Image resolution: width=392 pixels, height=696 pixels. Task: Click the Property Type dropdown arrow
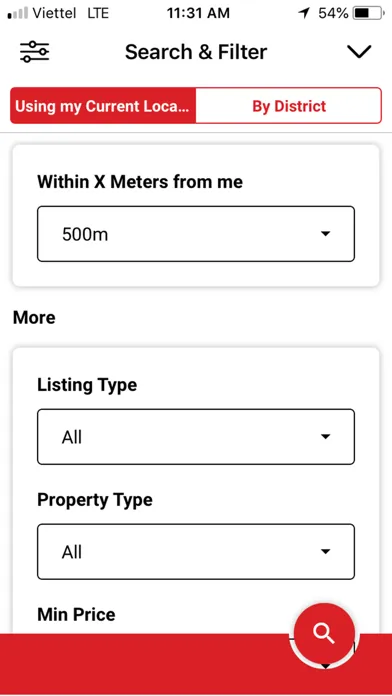(x=326, y=552)
